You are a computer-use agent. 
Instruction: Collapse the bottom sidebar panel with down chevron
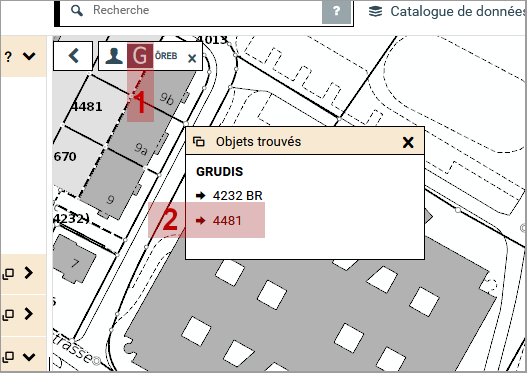click(29, 357)
